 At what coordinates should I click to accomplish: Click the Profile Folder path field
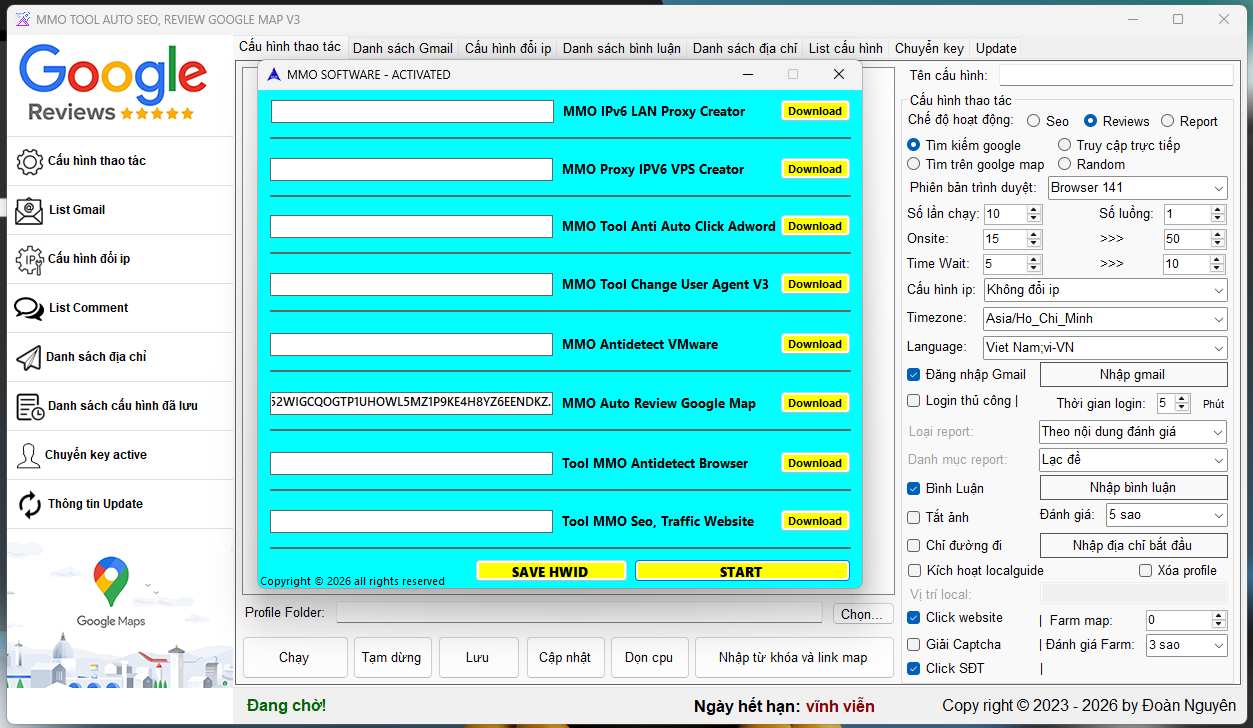(581, 613)
